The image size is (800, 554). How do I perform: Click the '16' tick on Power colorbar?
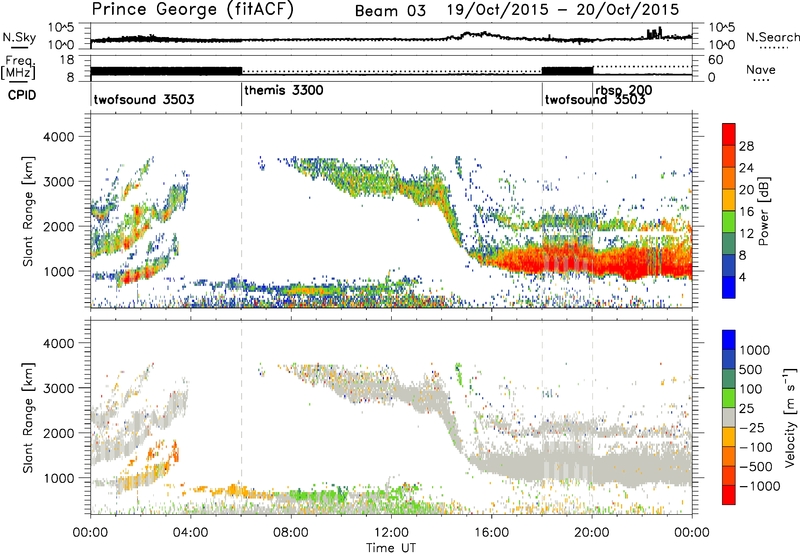(x=746, y=212)
